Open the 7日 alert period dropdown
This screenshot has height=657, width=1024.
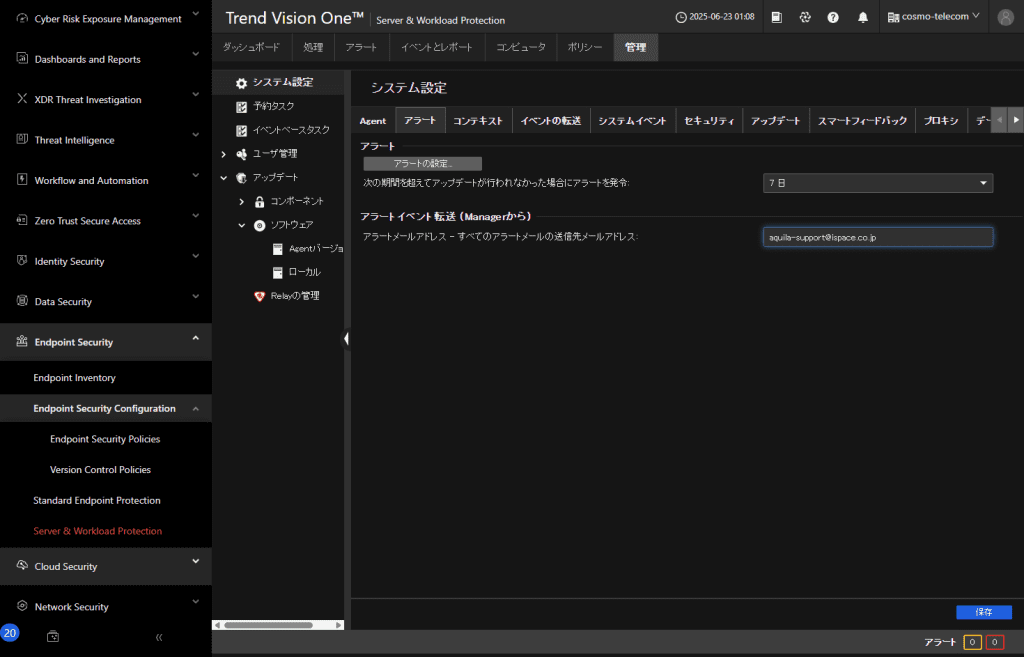point(878,183)
